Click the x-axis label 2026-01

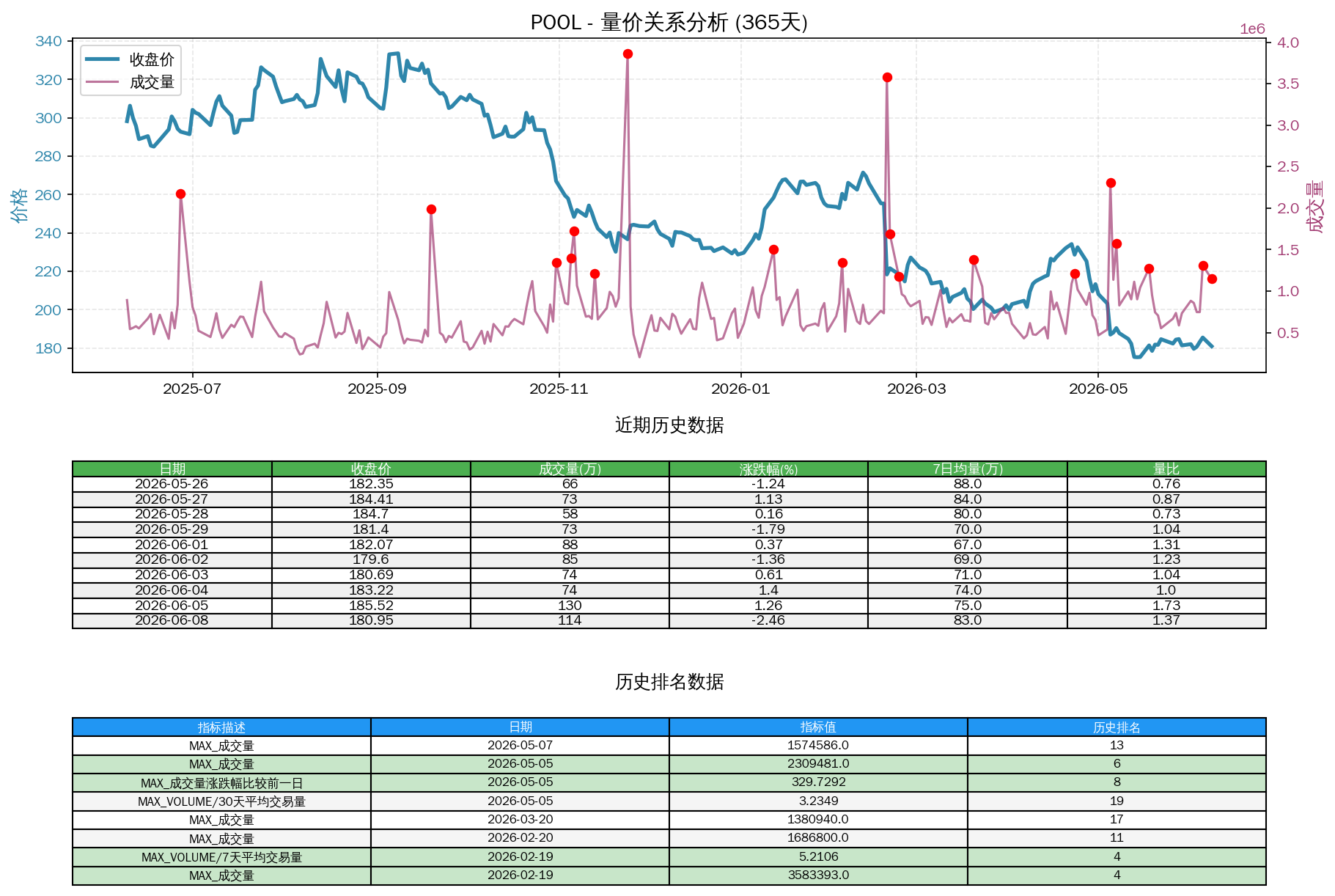coord(740,389)
